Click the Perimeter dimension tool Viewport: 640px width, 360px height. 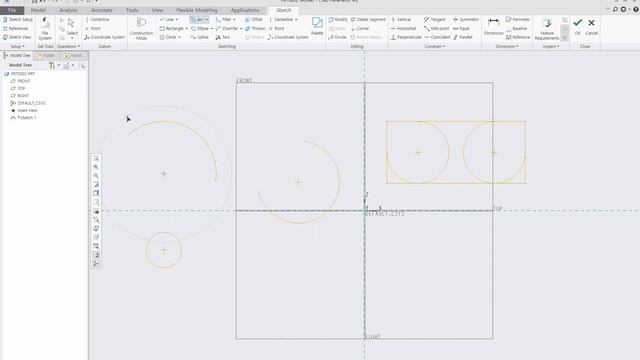point(518,19)
